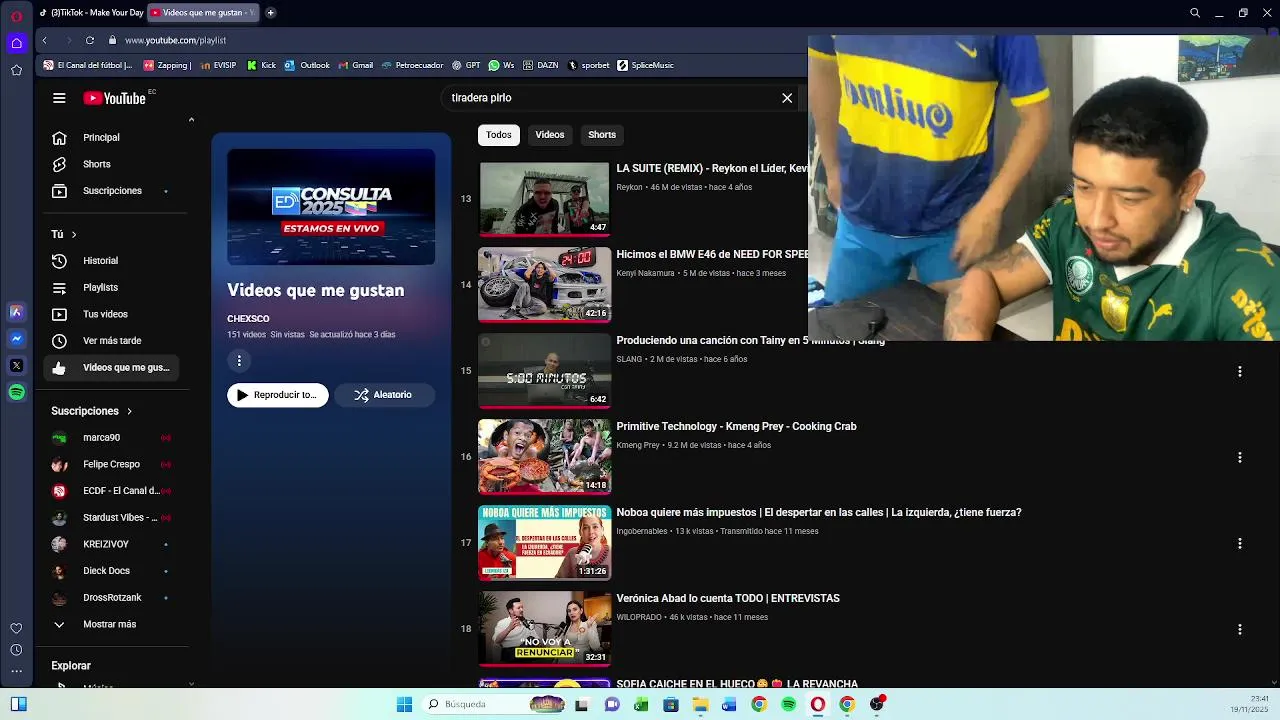The image size is (1280, 720).
Task: Open File Explorer from the taskbar
Action: point(700,704)
